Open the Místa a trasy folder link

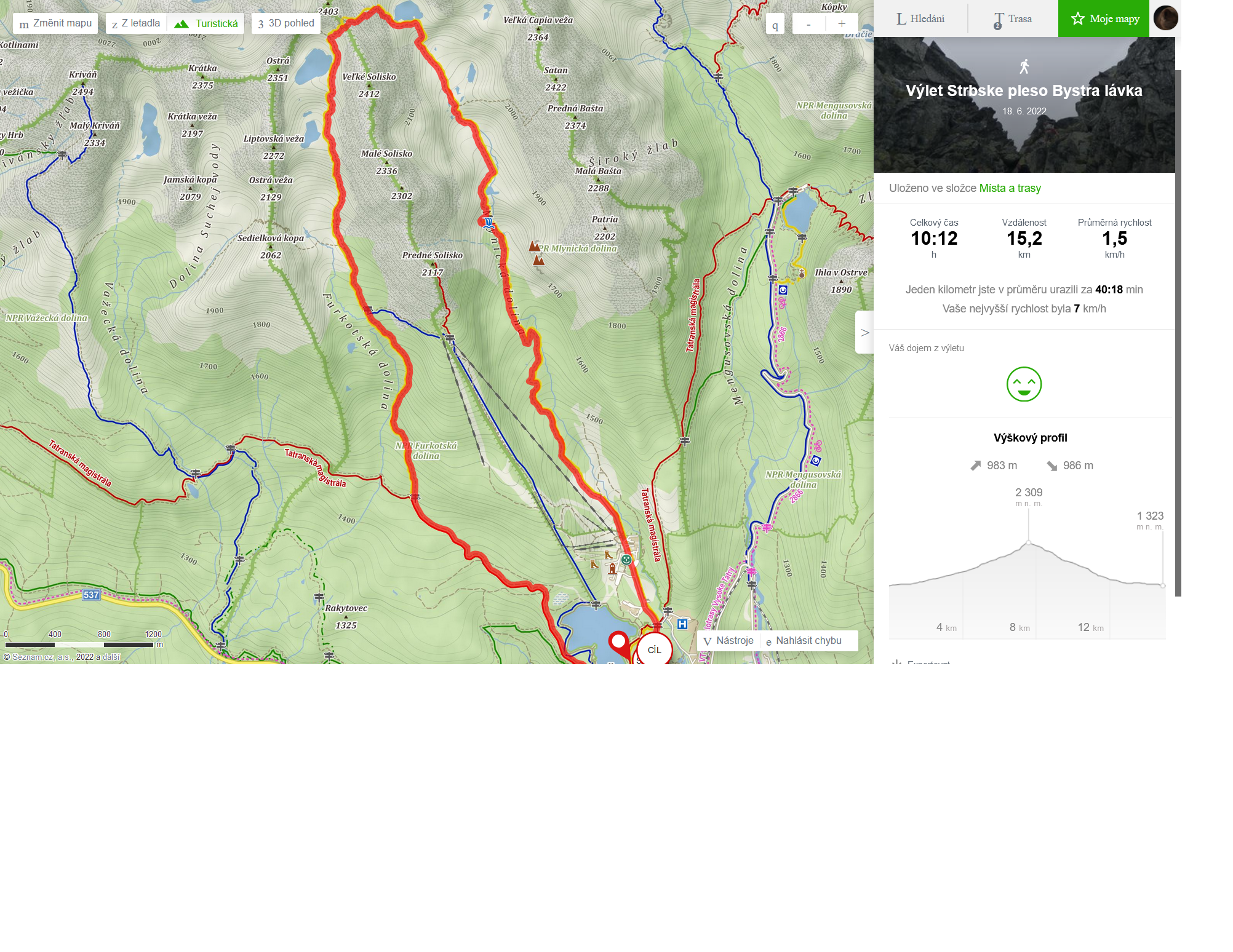[1010, 188]
